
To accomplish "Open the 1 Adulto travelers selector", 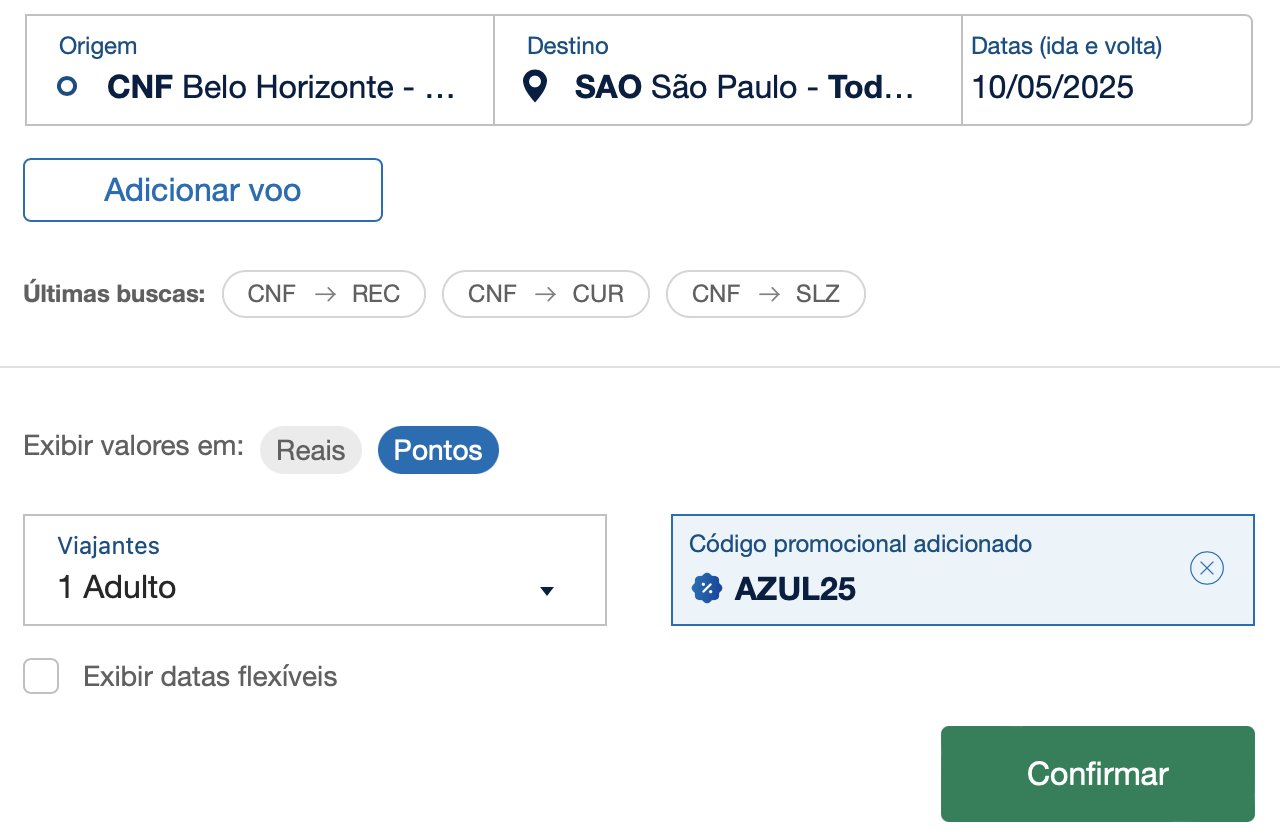I will 315,570.
